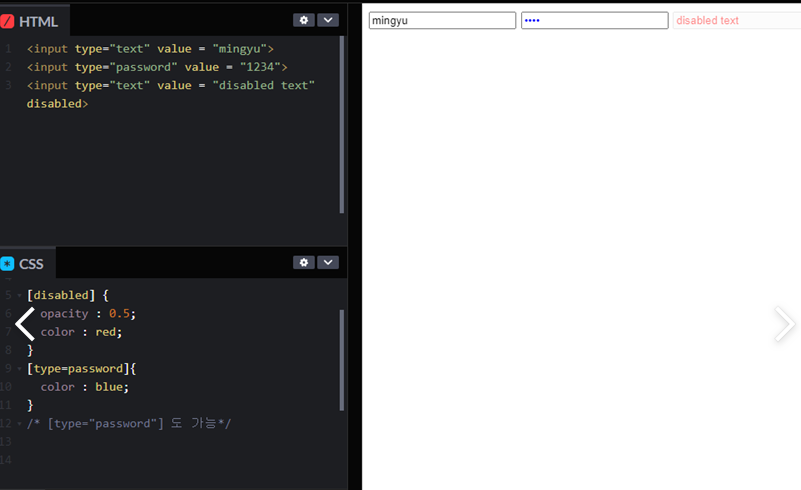Viewport: 801px width, 490px height.
Task: Click line number 1 in HTML gutter
Action: 8,49
